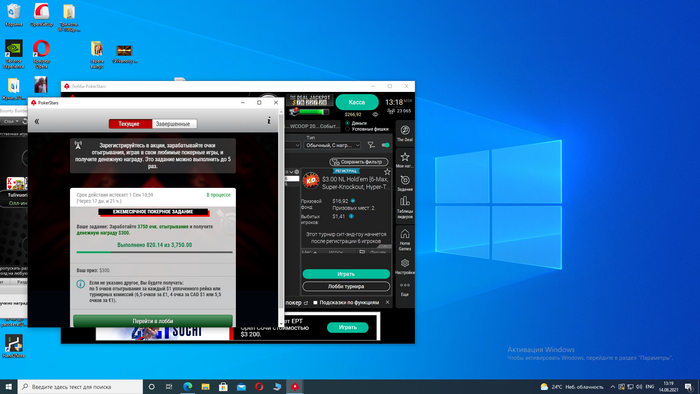Image resolution: width=700 pixels, height=394 pixels.
Task: Click the Перейти в лобби button
Action: click(153, 321)
